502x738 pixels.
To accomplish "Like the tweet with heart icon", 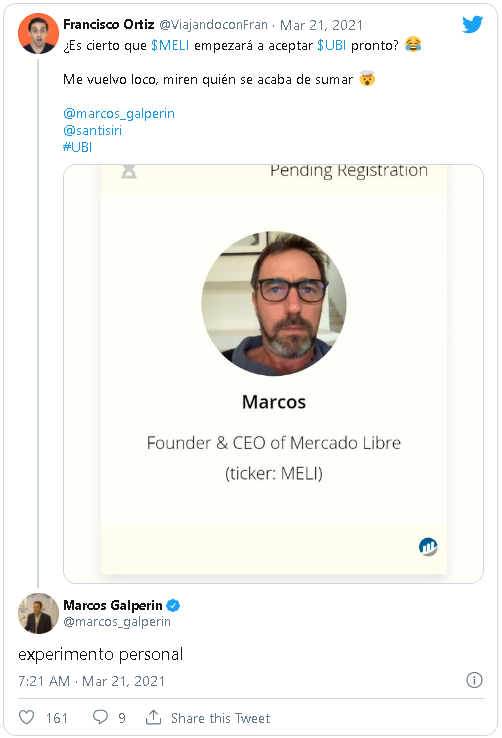I will [26, 717].
